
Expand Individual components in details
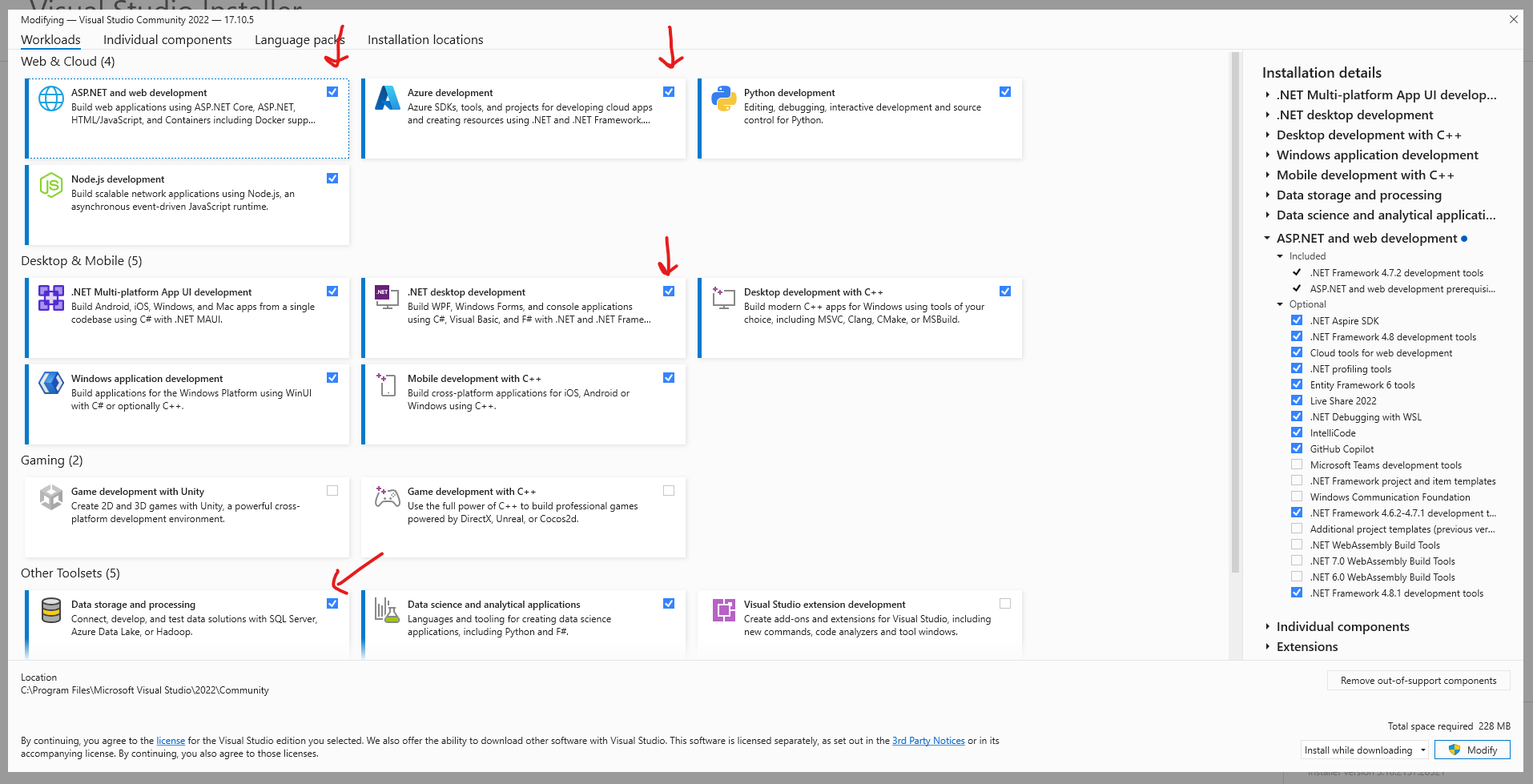pos(1268,627)
